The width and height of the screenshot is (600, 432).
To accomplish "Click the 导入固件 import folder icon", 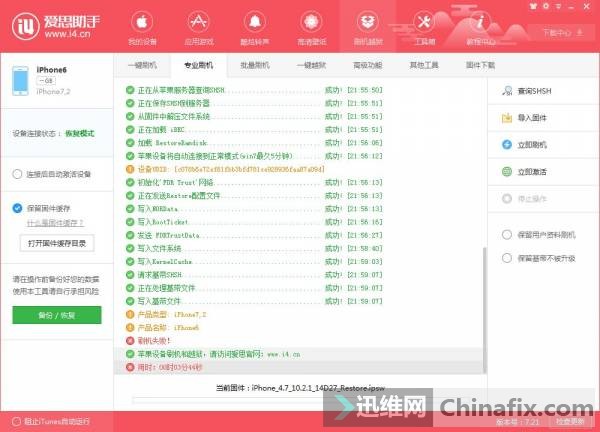I will tap(507, 118).
